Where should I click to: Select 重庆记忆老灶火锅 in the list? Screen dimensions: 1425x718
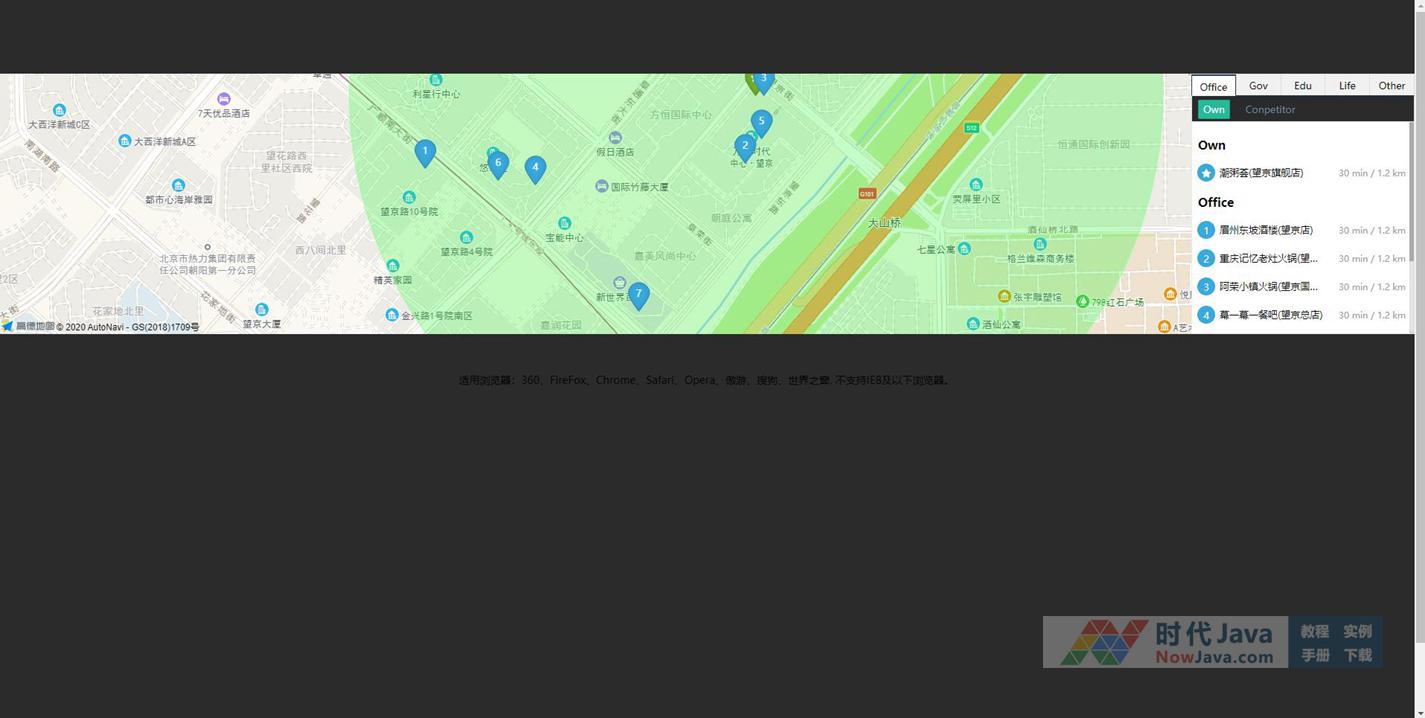pos(1268,258)
